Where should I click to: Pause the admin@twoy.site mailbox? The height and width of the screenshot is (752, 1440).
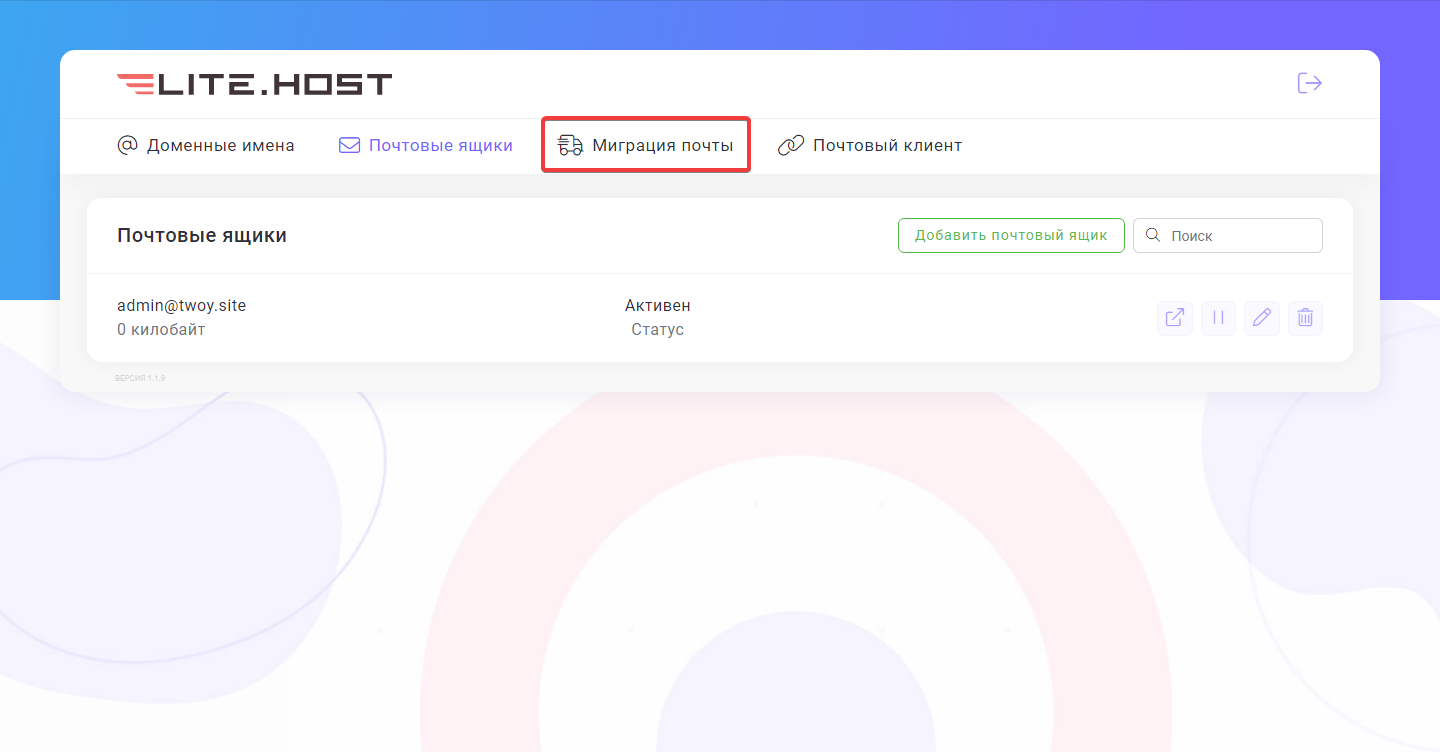tap(1218, 318)
